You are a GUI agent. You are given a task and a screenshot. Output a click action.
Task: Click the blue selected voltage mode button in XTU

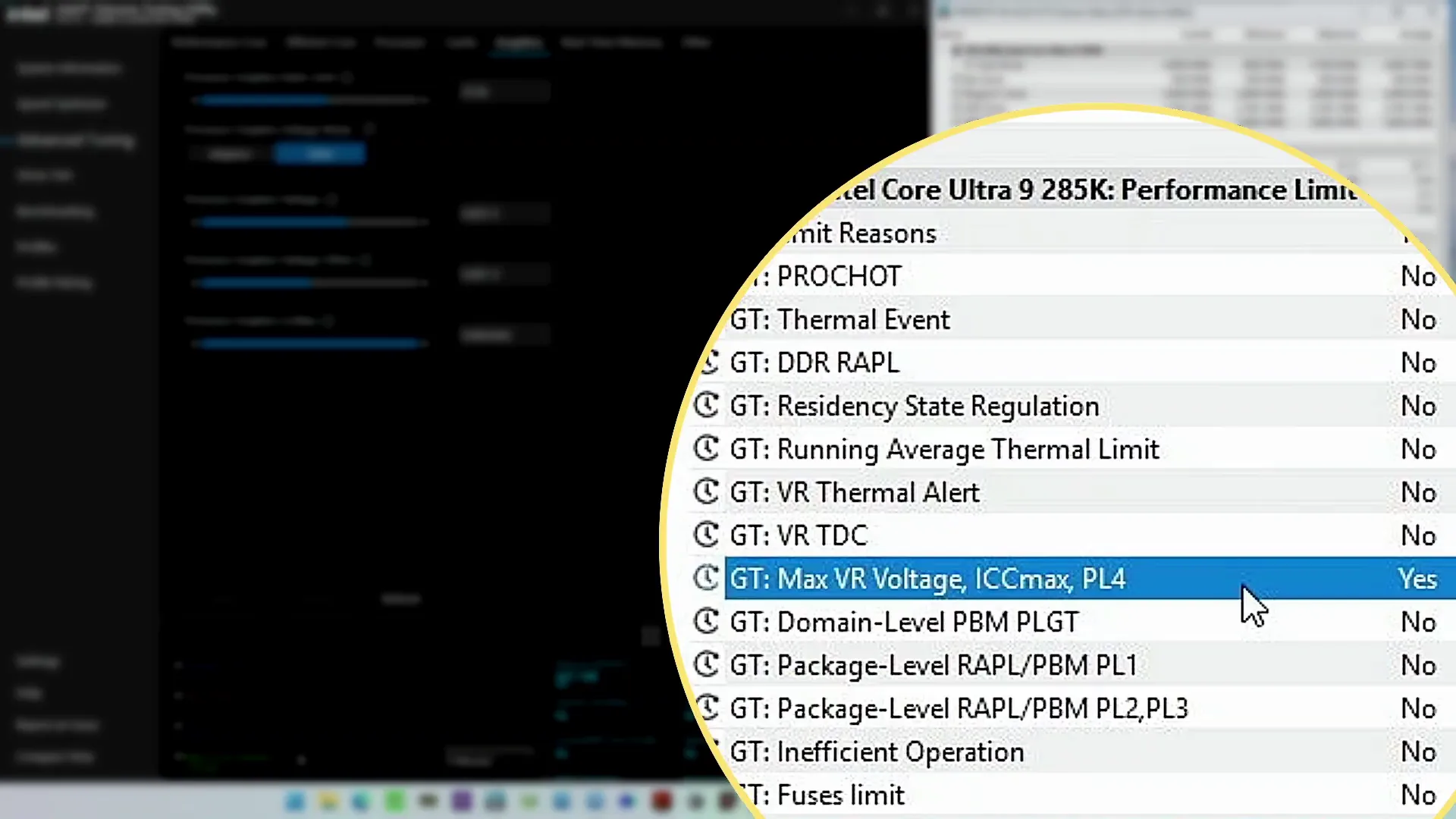click(320, 154)
